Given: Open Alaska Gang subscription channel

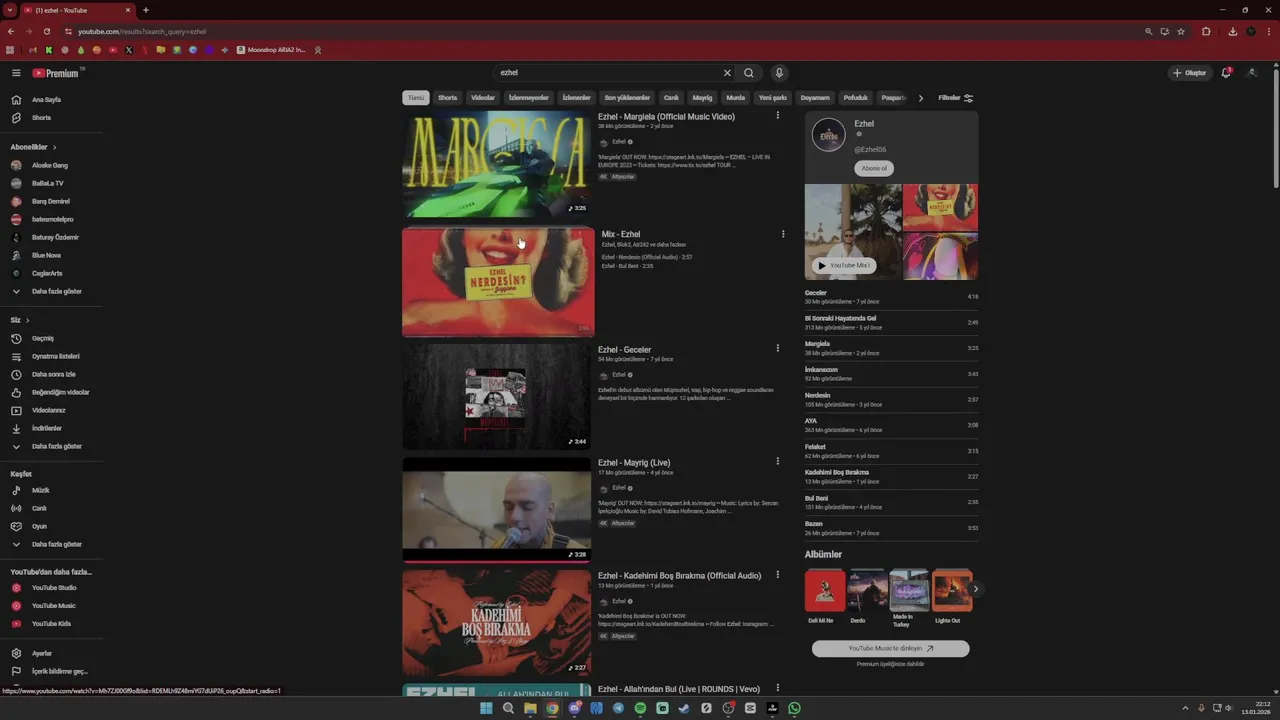Looking at the screenshot, I should click(x=50, y=165).
